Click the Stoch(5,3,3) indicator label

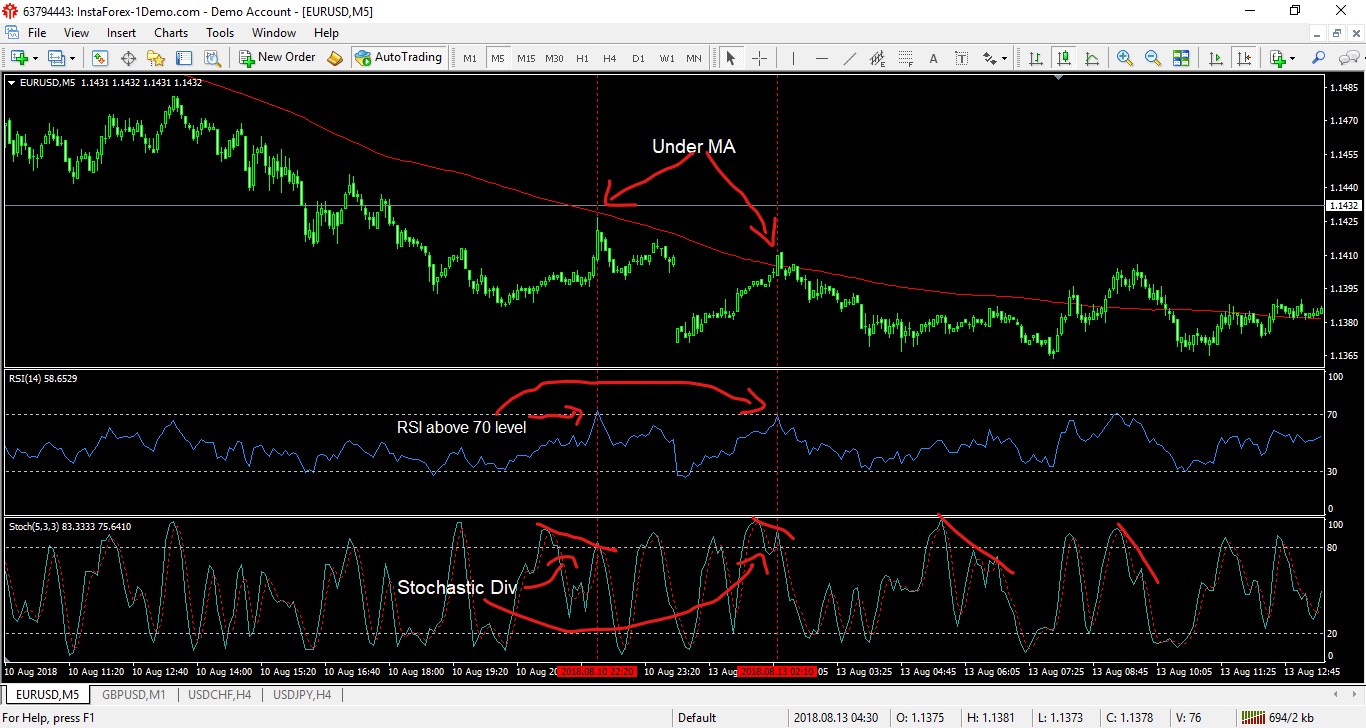point(69,526)
